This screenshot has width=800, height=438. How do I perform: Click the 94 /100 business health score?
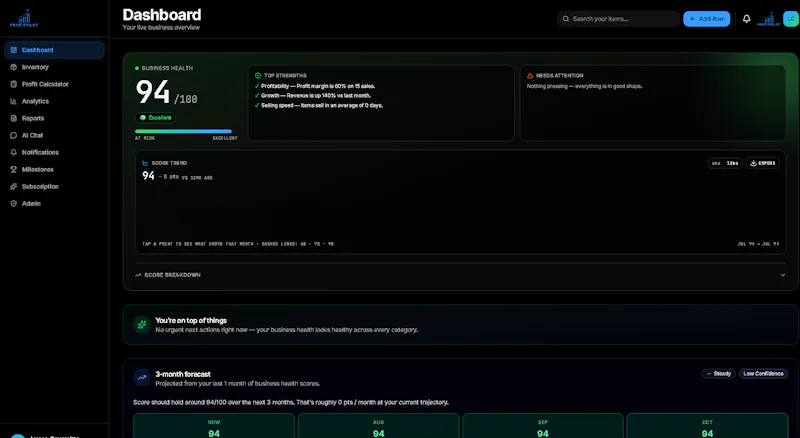(x=166, y=92)
